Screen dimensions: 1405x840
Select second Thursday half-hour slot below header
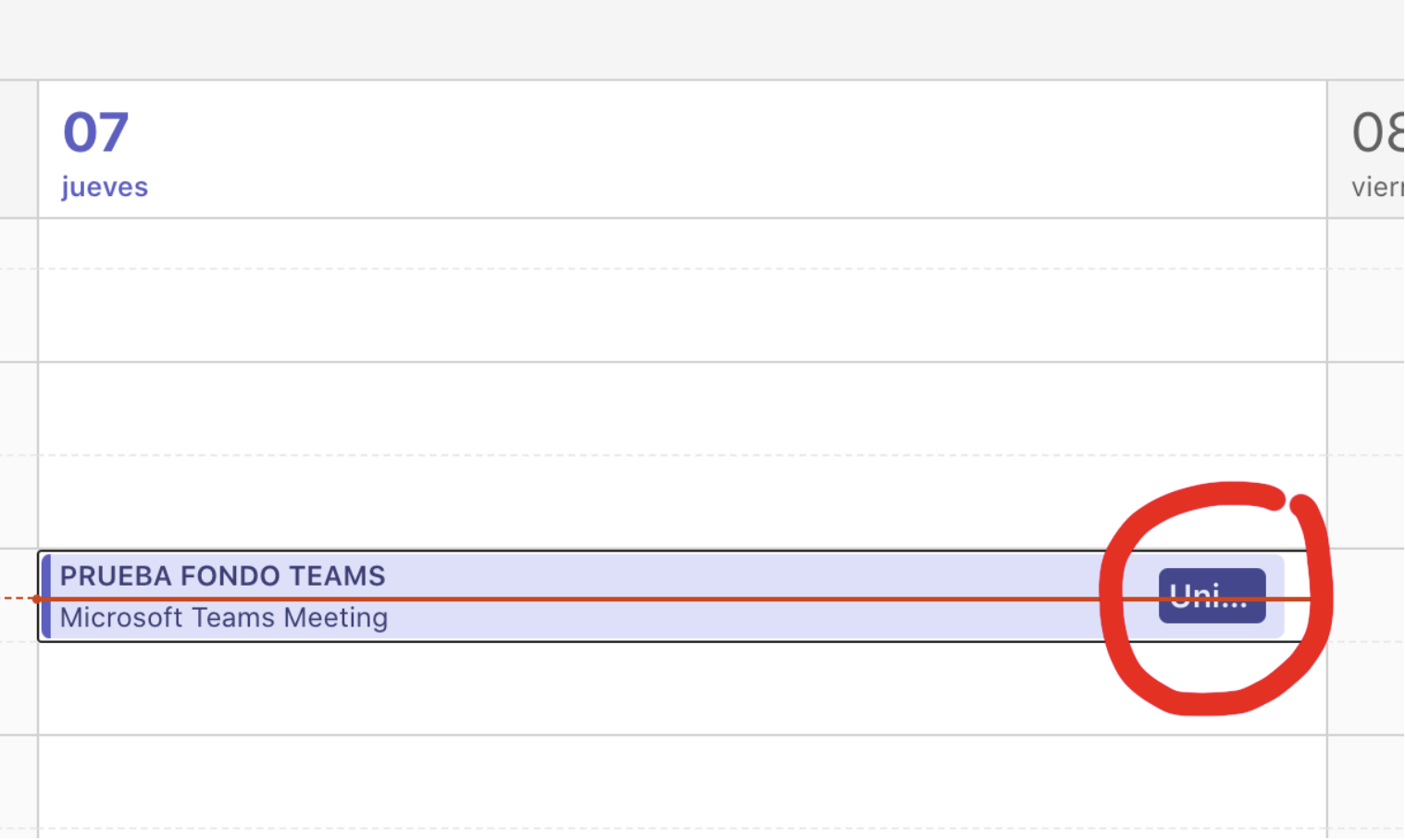point(648,315)
